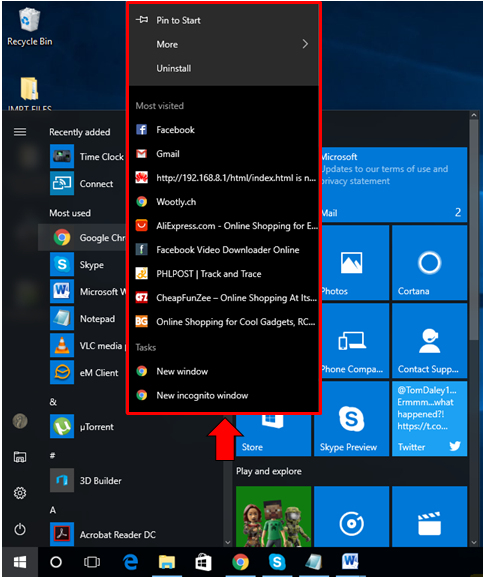Open Windows Store on the taskbar
This screenshot has height=578, width=484.
pos(203,562)
